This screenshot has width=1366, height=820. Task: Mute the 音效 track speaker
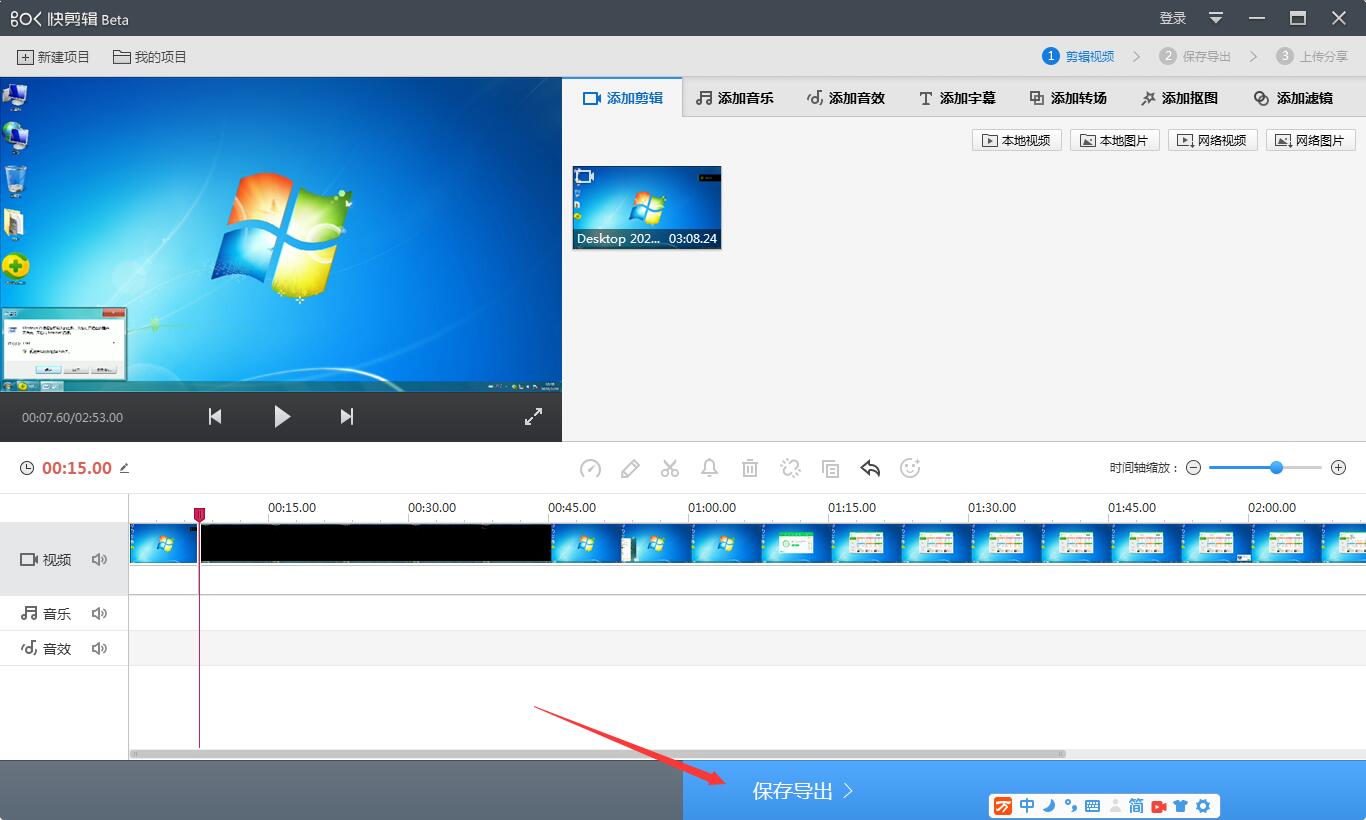[x=99, y=649]
